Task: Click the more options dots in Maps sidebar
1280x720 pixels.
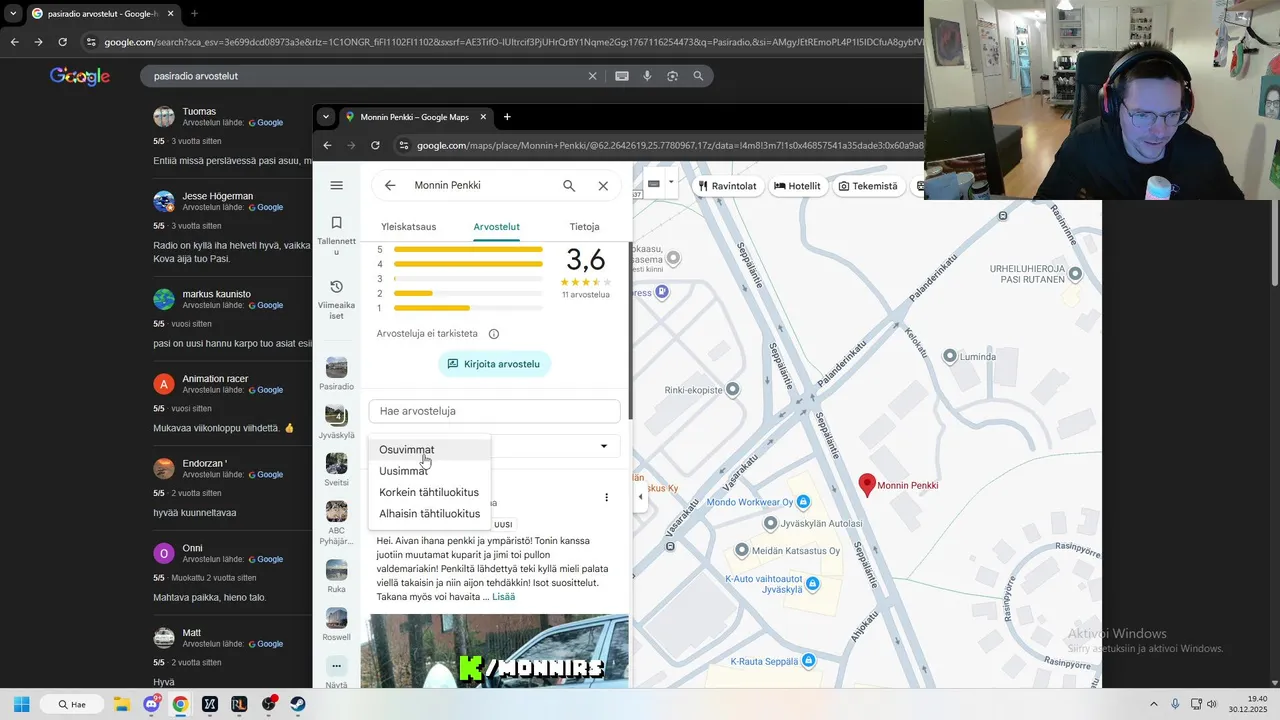Action: click(x=336, y=666)
